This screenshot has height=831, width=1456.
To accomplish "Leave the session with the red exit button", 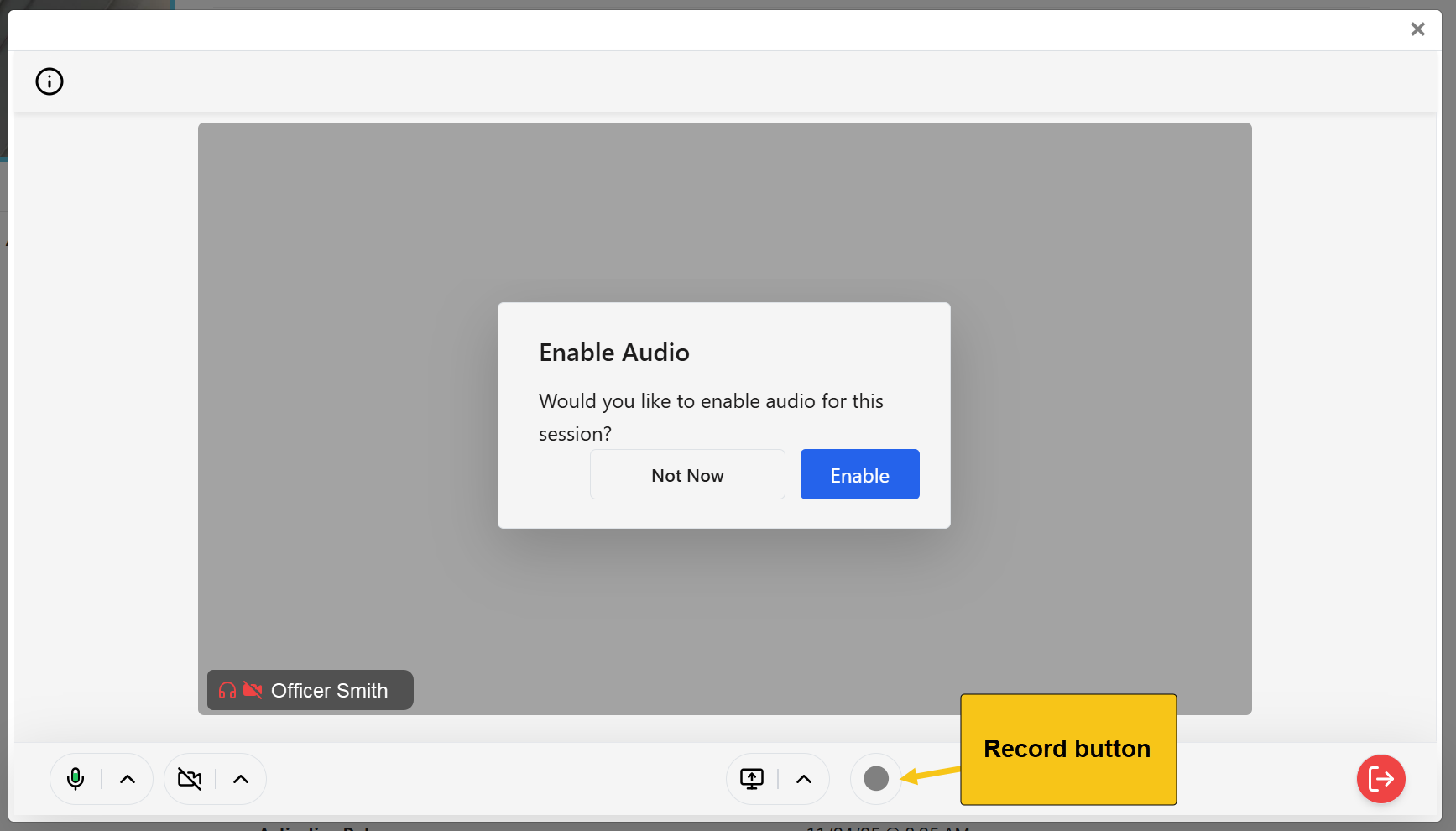I will pos(1380,779).
